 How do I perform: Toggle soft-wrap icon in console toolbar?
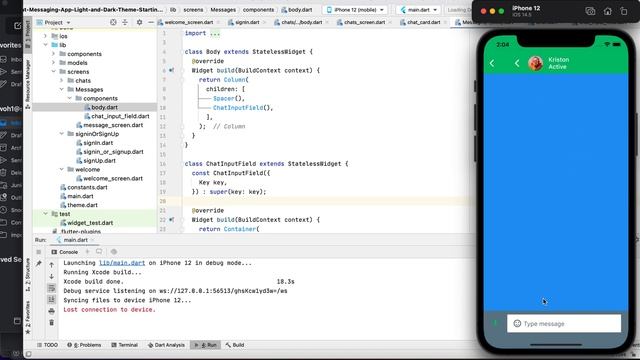(51, 288)
